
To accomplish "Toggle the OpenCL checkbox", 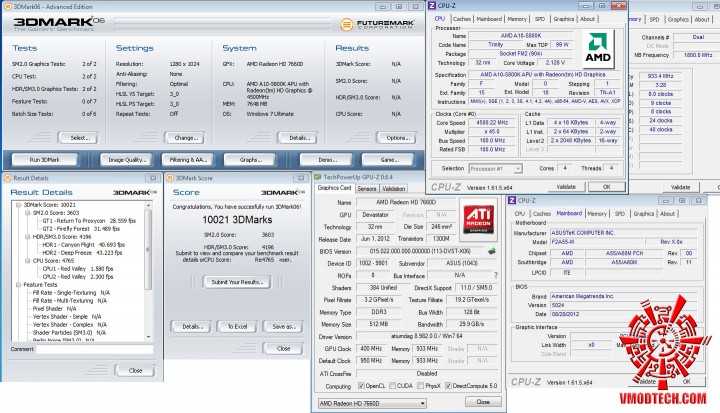I will 361,386.
